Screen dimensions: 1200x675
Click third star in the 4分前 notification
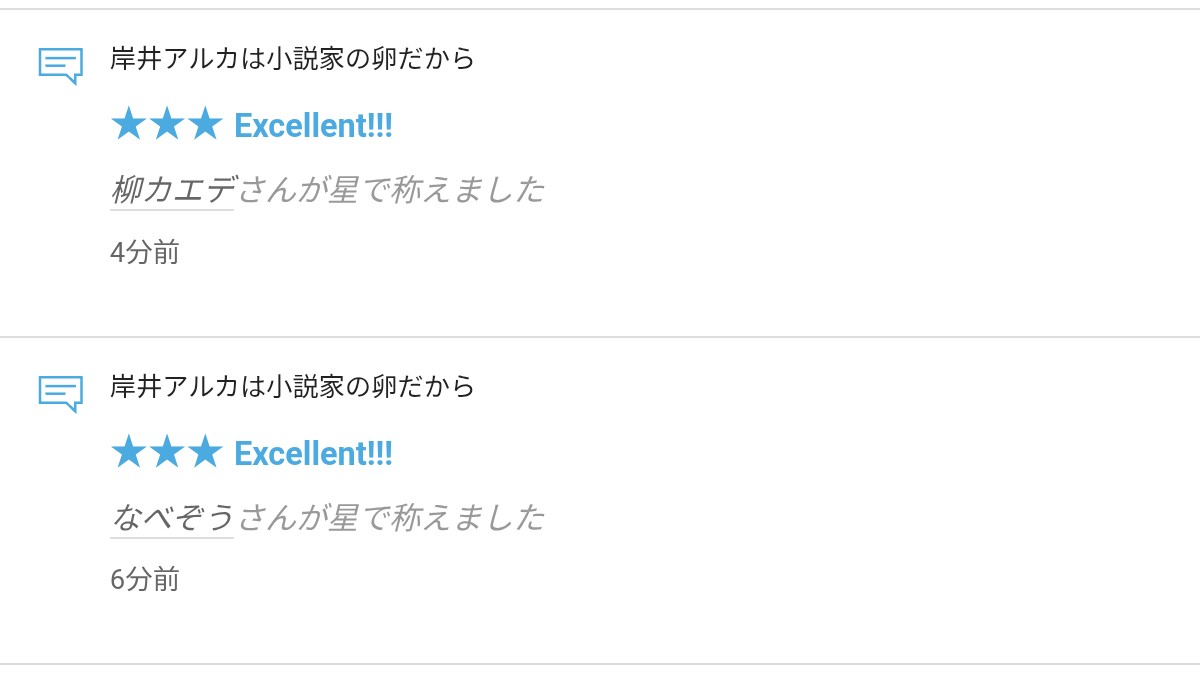(x=204, y=125)
